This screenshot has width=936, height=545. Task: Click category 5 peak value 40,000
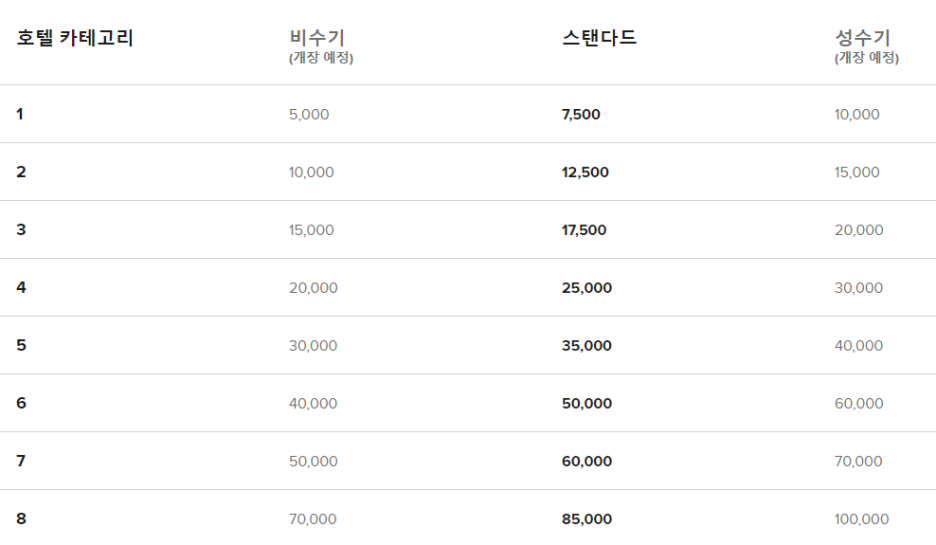coord(858,346)
